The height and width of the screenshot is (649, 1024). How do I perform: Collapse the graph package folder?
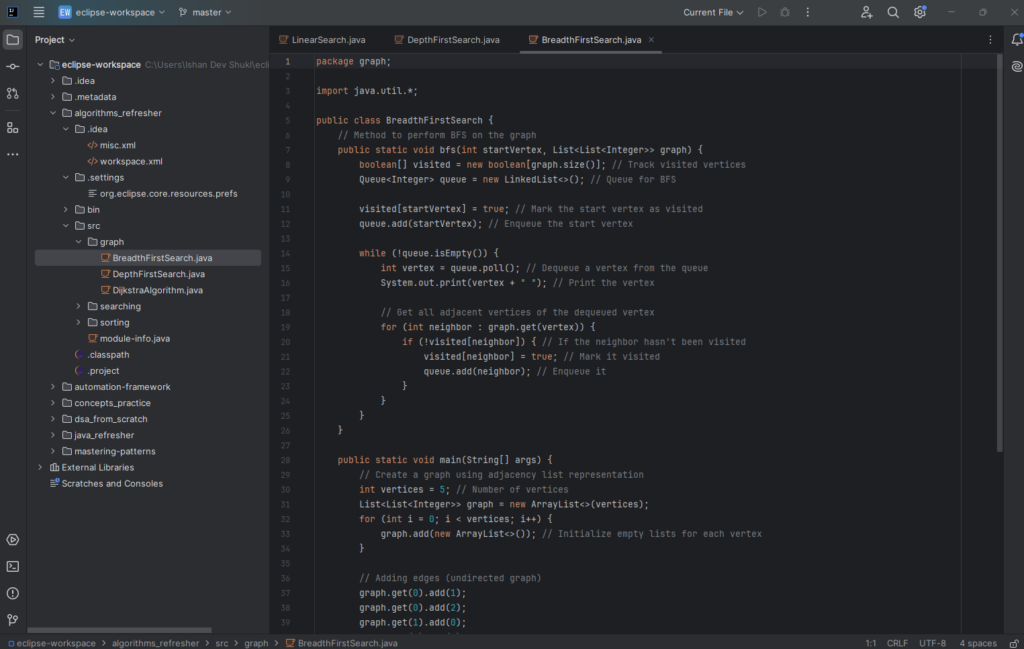[78, 241]
